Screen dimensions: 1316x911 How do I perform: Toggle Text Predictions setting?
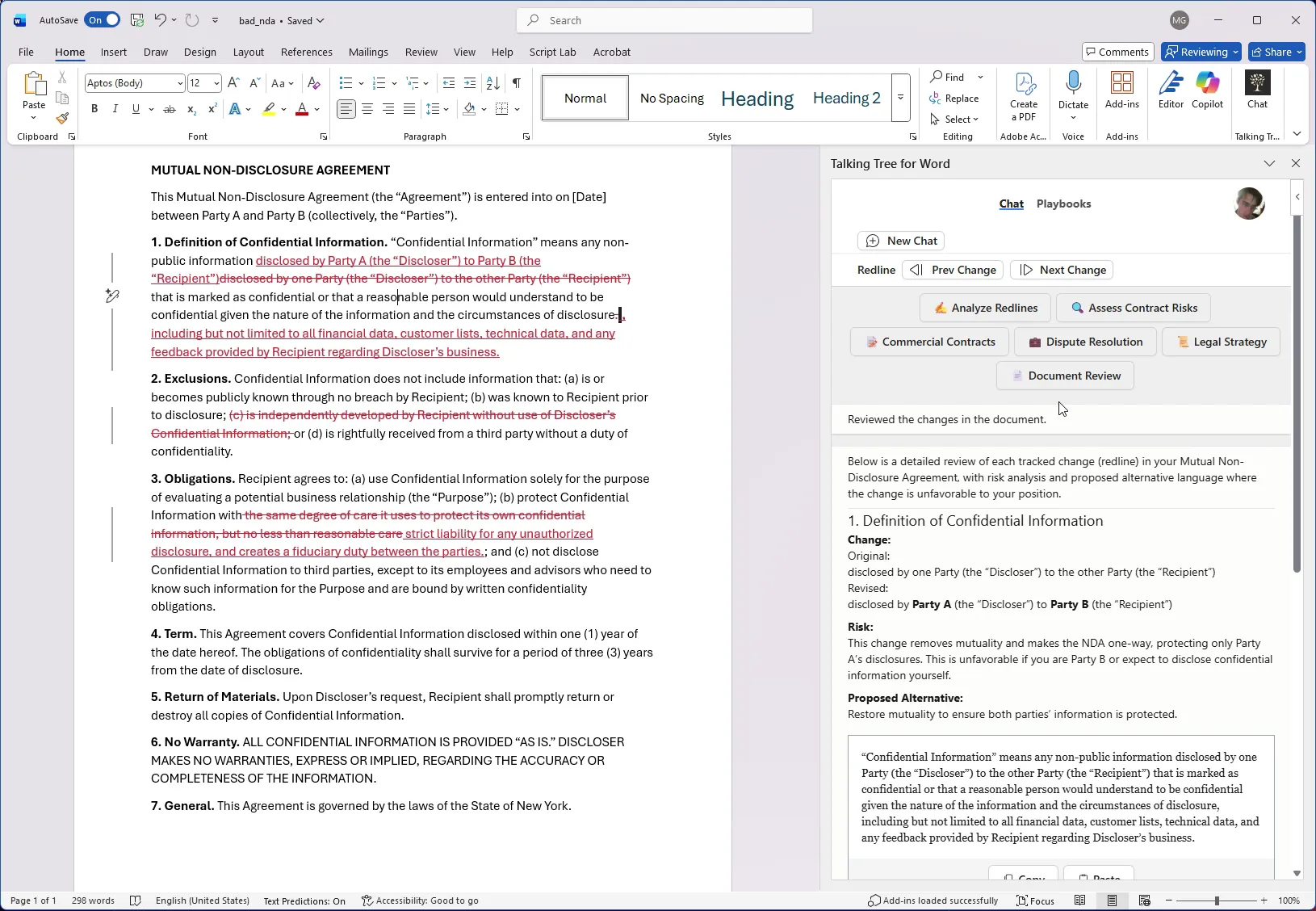click(x=304, y=901)
